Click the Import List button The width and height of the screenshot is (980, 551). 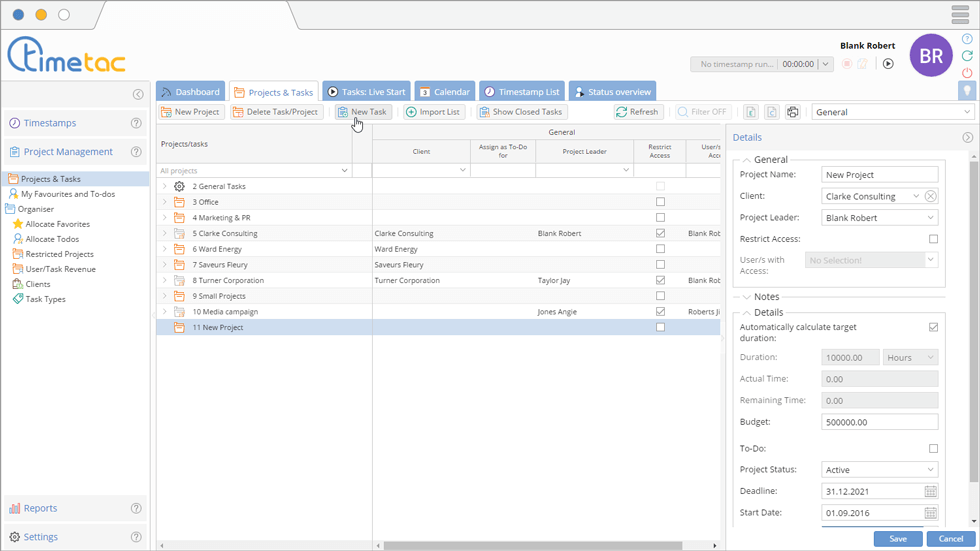[433, 112]
